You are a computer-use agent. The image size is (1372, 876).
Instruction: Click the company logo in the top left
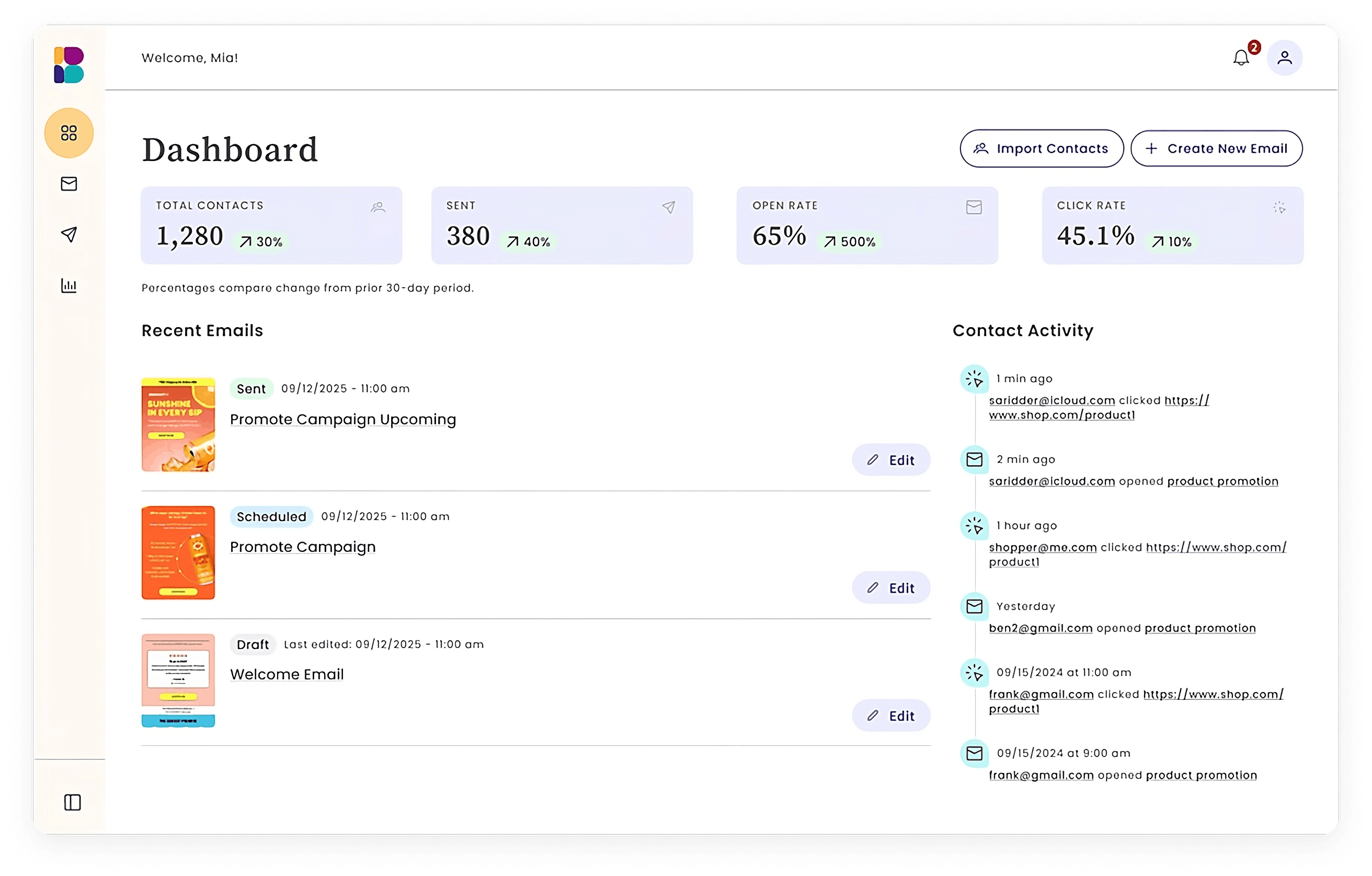point(68,64)
